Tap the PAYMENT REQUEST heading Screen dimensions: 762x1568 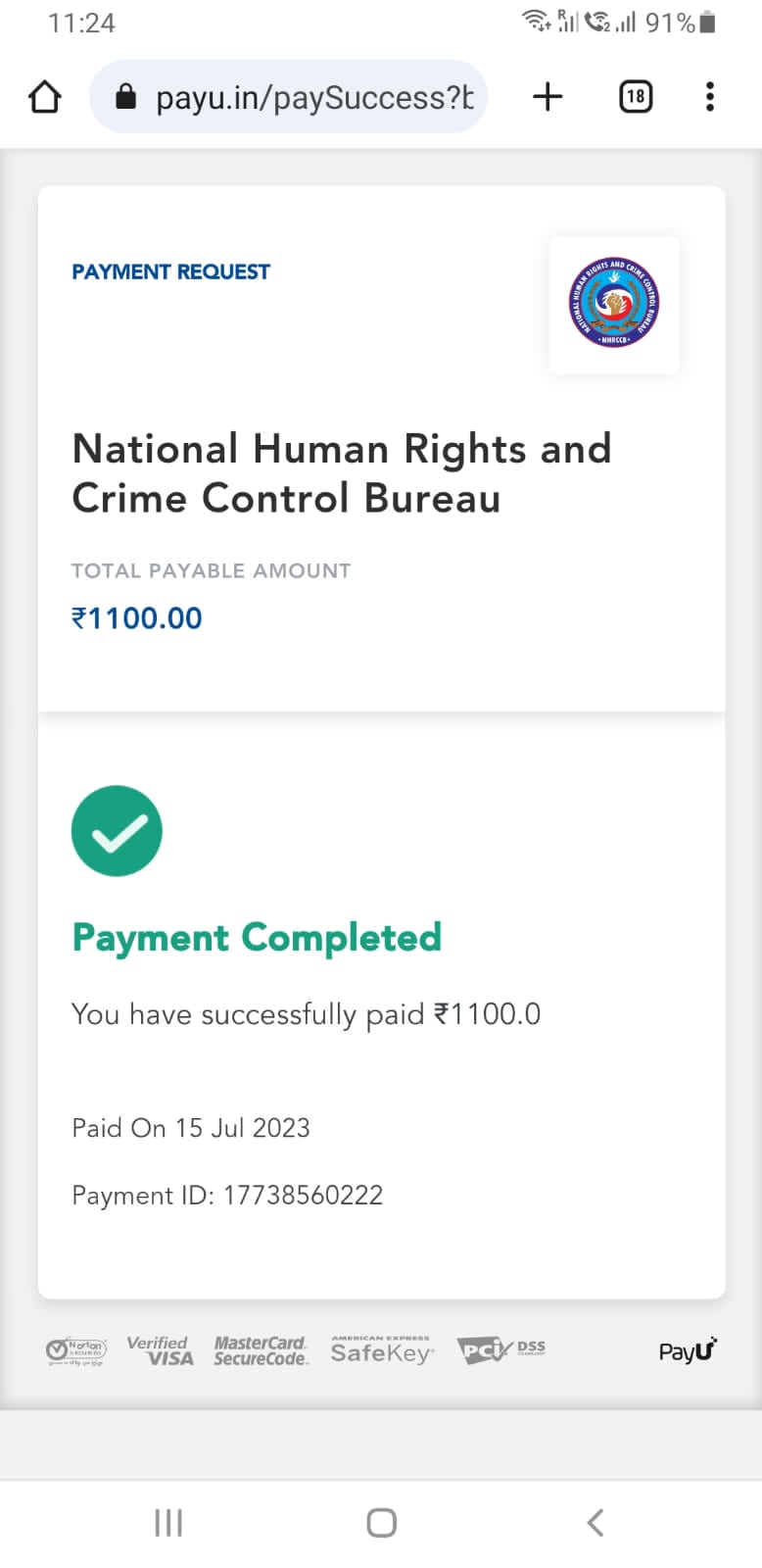coord(170,272)
